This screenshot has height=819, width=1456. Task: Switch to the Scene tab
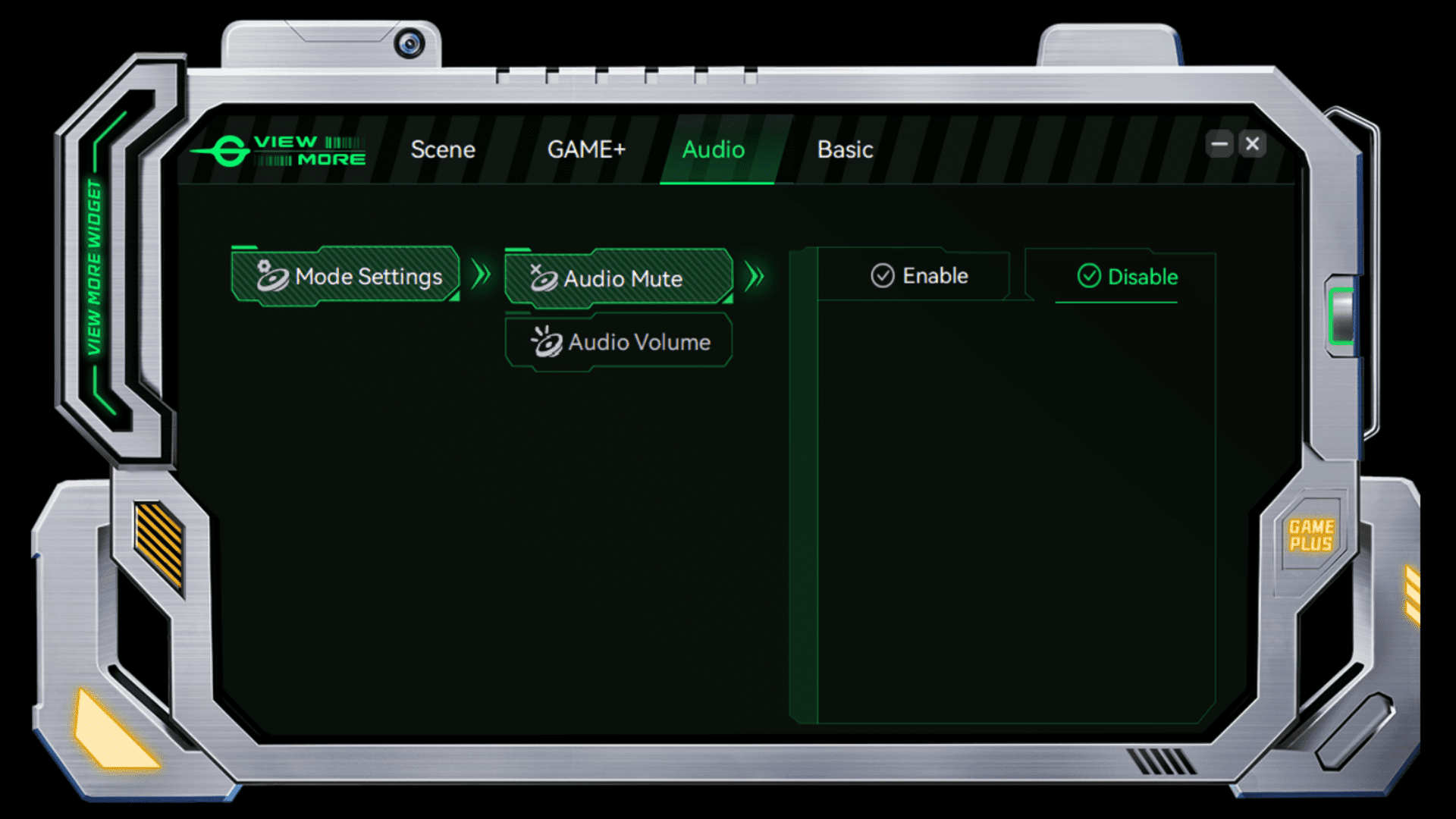tap(443, 150)
